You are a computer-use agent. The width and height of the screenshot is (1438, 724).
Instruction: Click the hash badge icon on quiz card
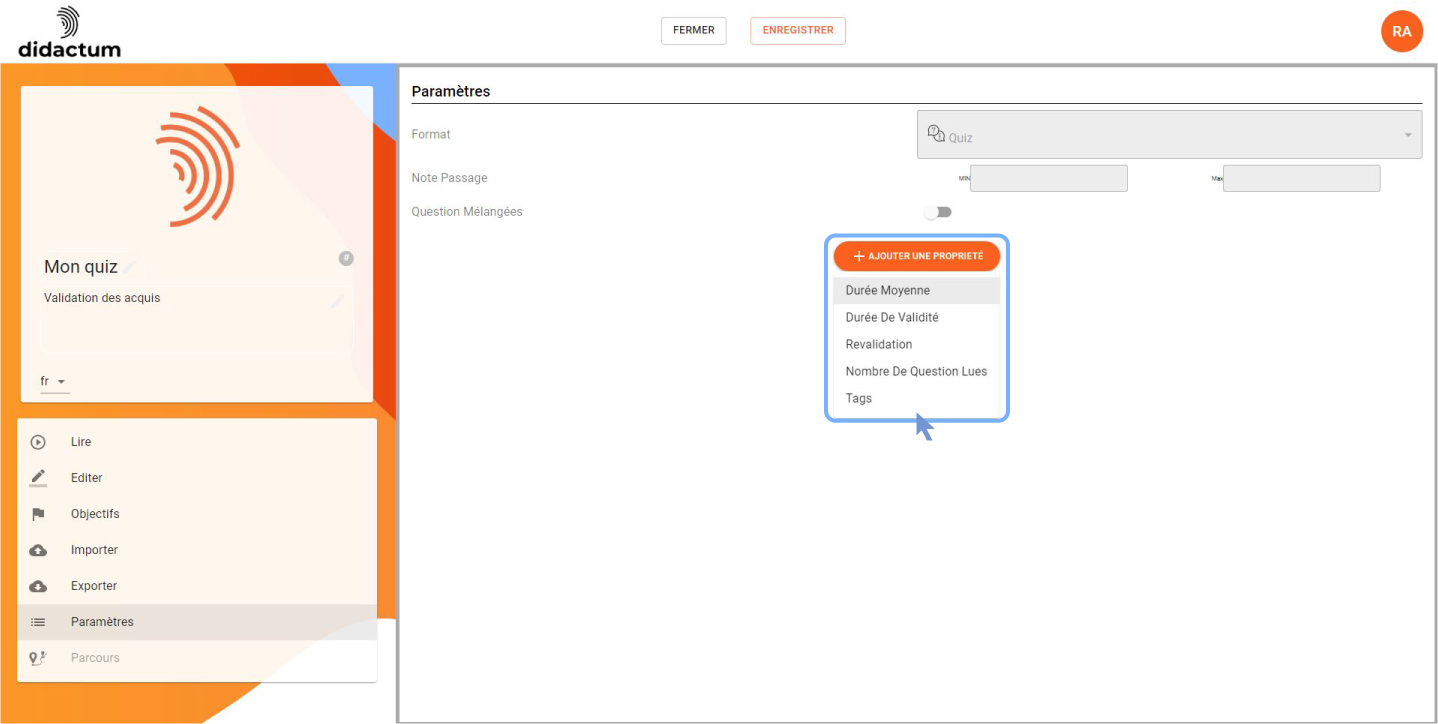pos(346,258)
